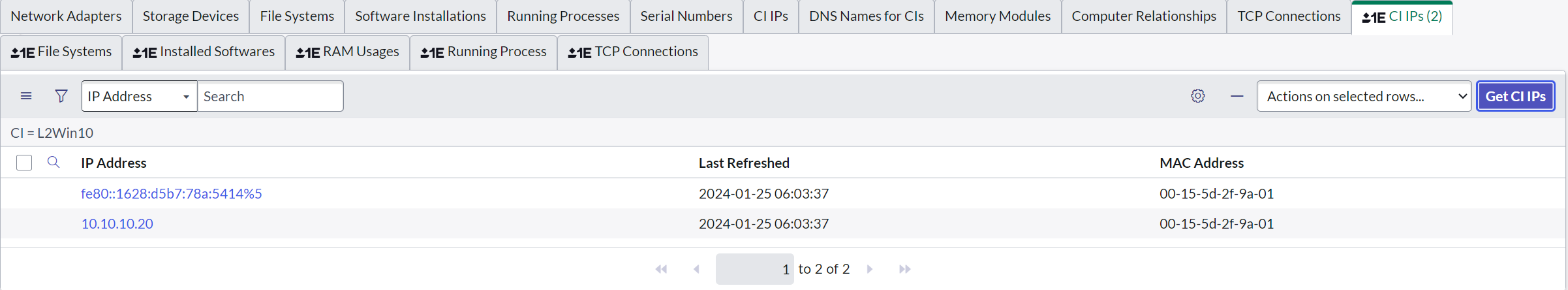Click the filter funnel icon
The image size is (1568, 290).
pos(61,96)
